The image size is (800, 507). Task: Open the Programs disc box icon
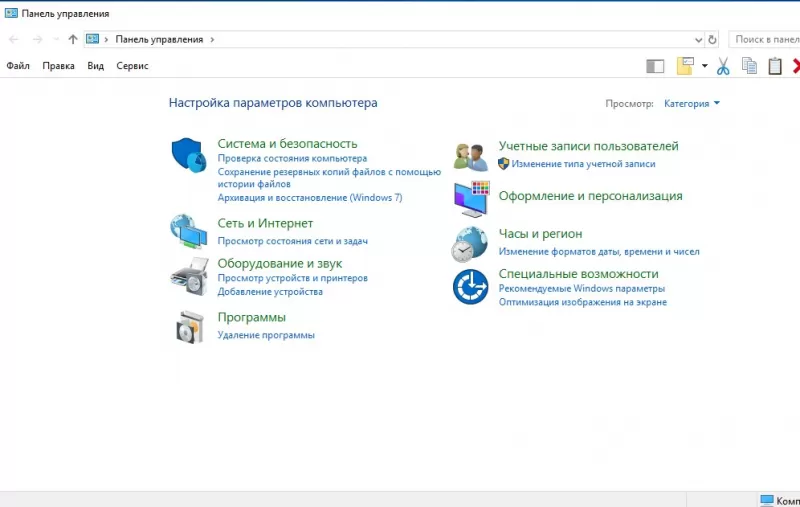pos(190,327)
